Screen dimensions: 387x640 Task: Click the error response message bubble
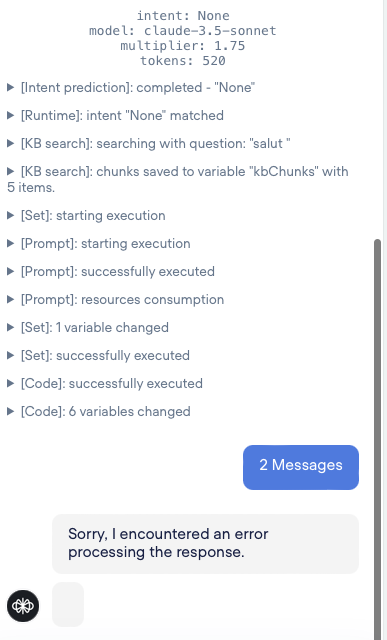coord(205,544)
